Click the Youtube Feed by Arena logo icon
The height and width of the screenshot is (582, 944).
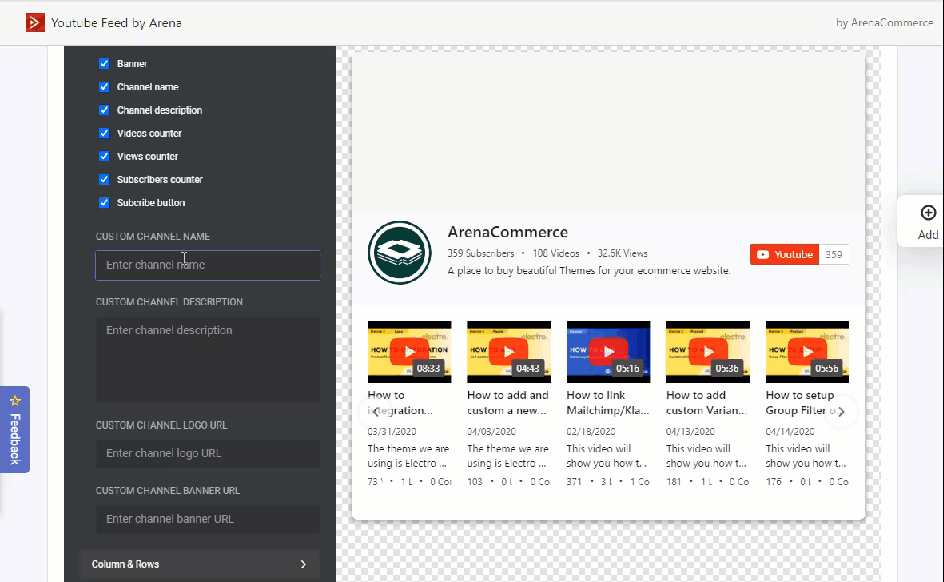click(36, 23)
